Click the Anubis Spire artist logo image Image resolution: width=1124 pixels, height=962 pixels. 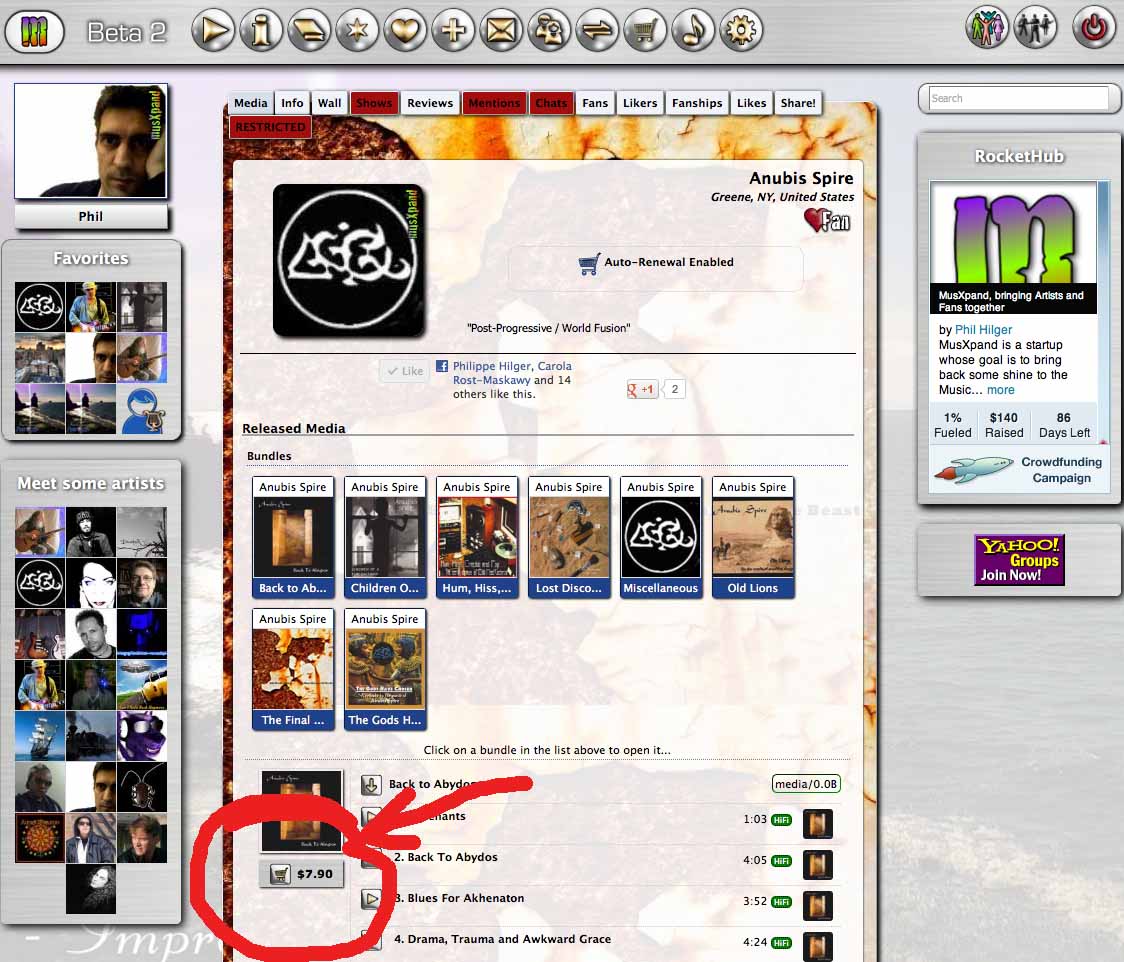348,260
